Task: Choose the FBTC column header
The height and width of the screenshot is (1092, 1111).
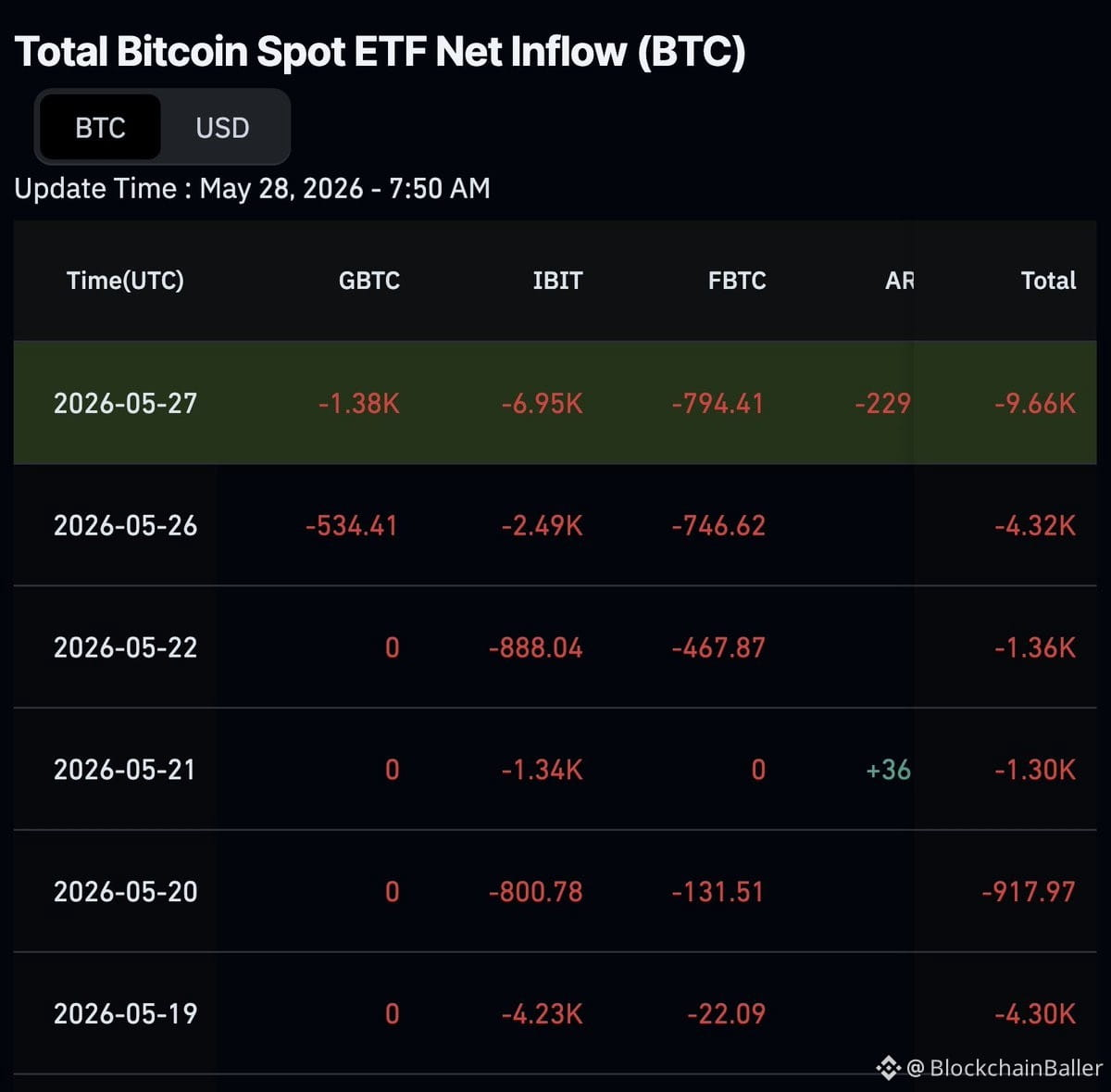Action: (737, 281)
